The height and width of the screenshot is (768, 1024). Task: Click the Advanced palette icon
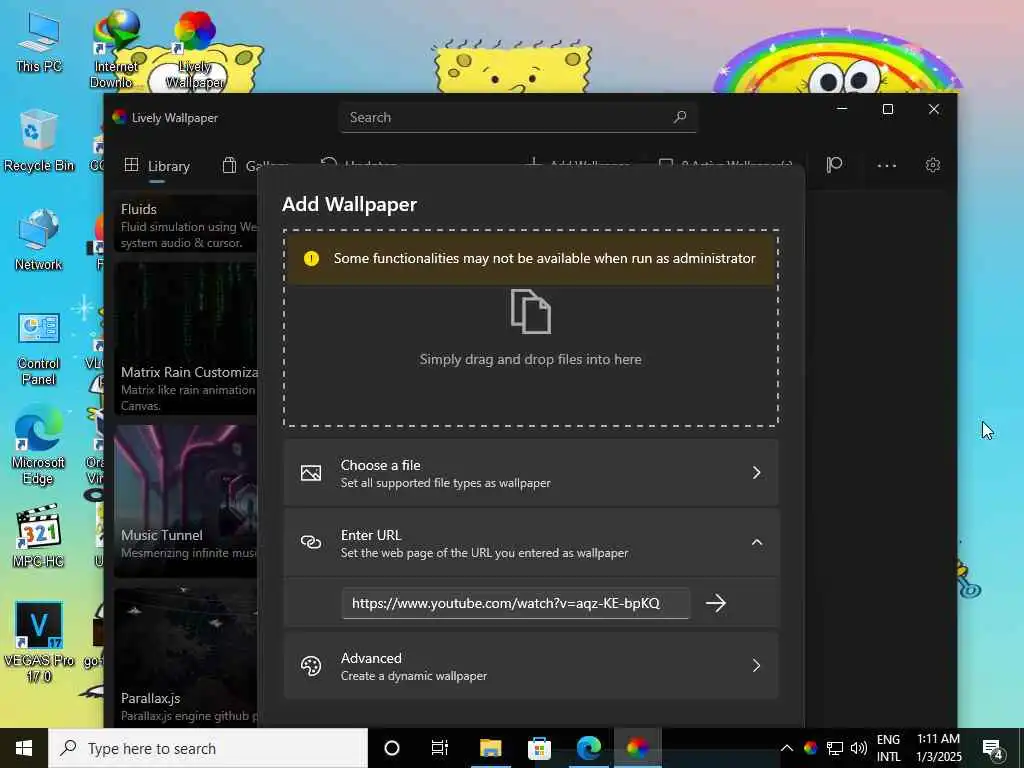coord(311,665)
